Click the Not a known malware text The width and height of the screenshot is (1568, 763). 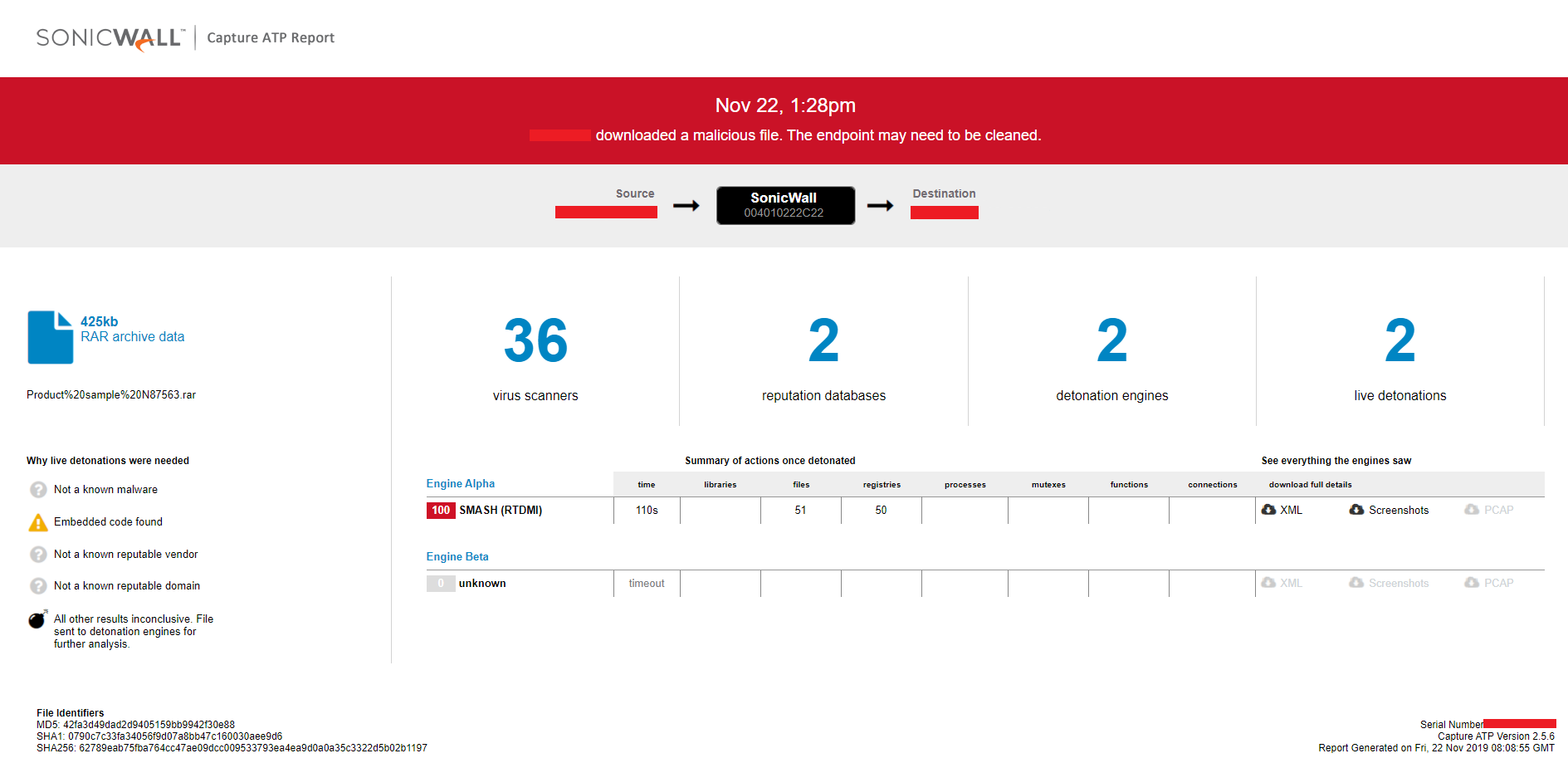[105, 490]
